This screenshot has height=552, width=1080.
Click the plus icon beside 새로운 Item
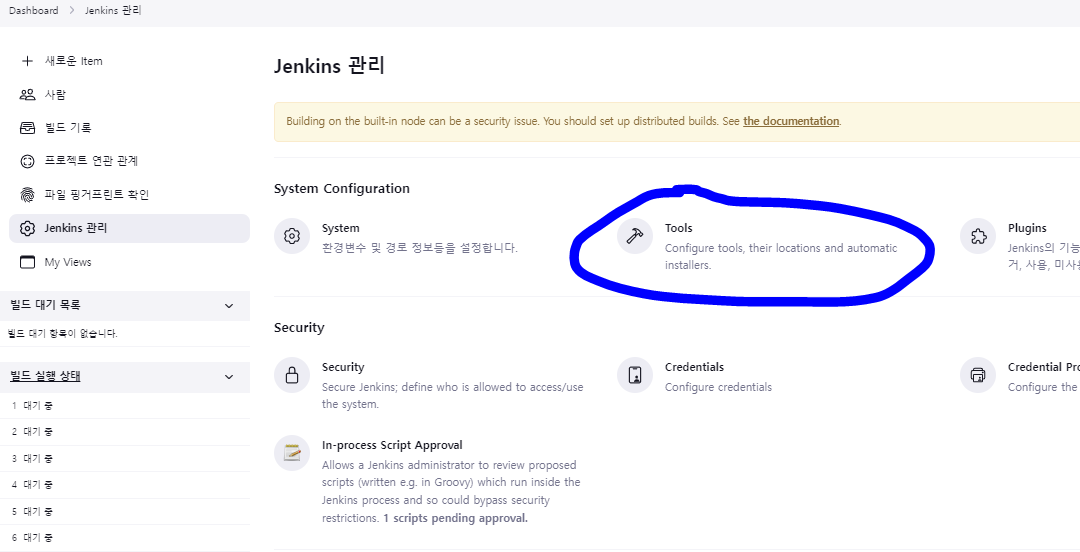click(x=27, y=61)
